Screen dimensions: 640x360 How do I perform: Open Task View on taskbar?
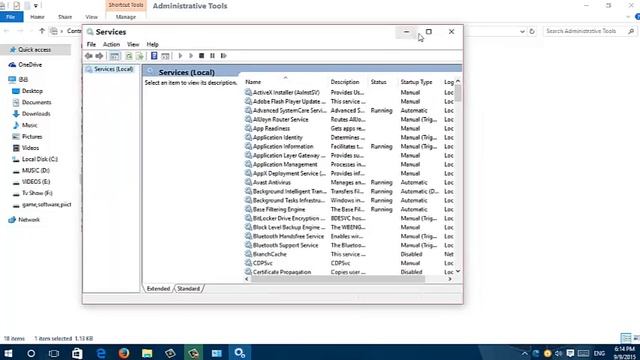(54, 353)
